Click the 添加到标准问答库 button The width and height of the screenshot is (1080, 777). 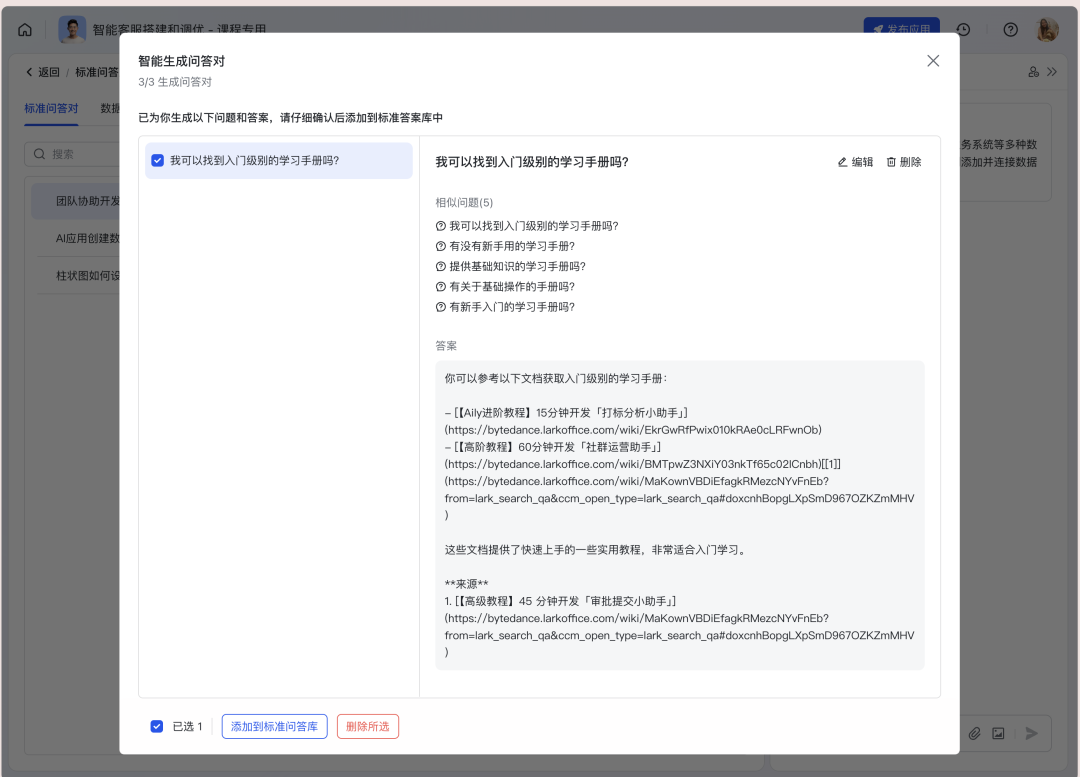pyautogui.click(x=274, y=727)
